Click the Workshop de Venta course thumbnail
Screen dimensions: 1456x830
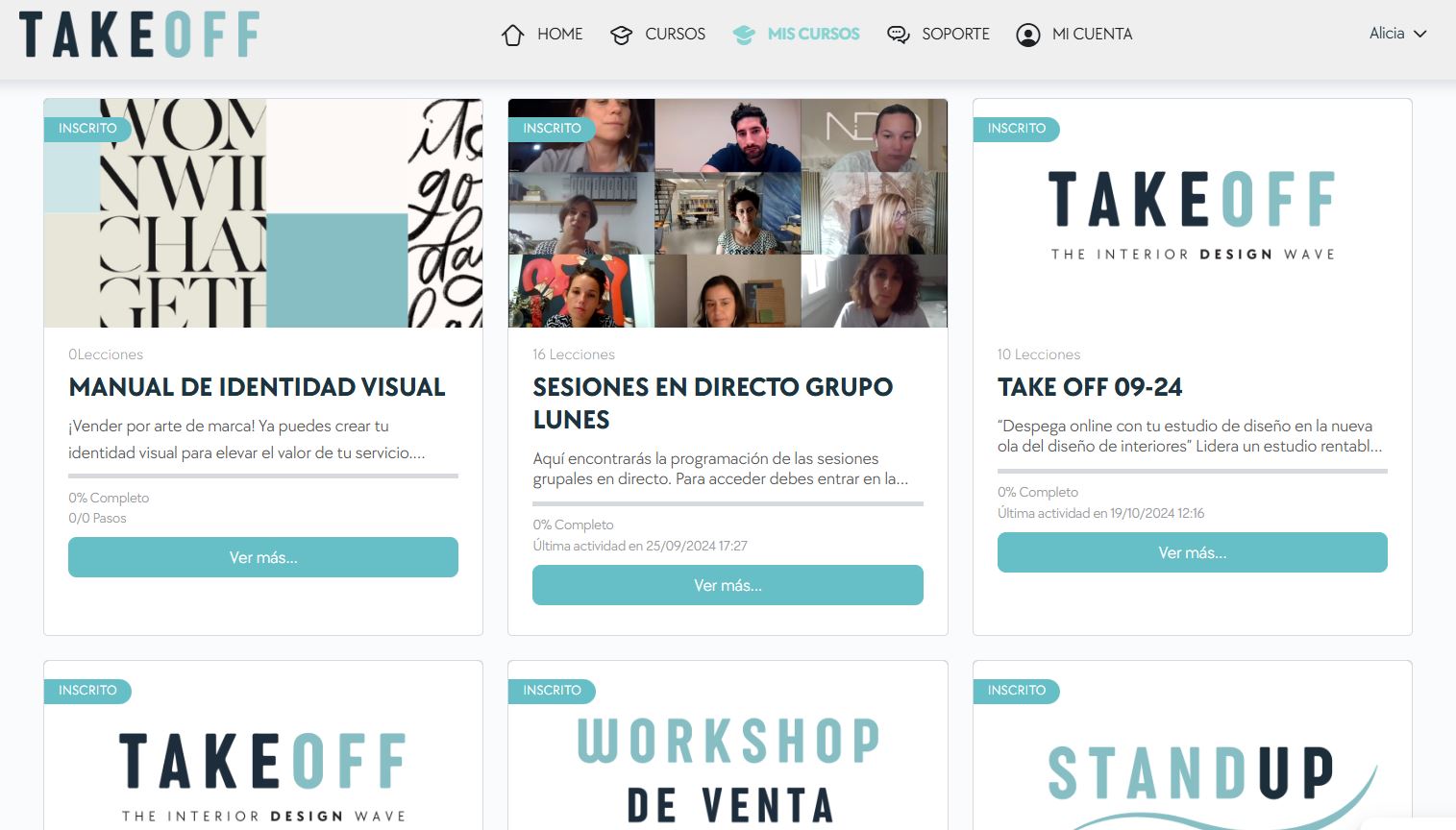point(728,759)
